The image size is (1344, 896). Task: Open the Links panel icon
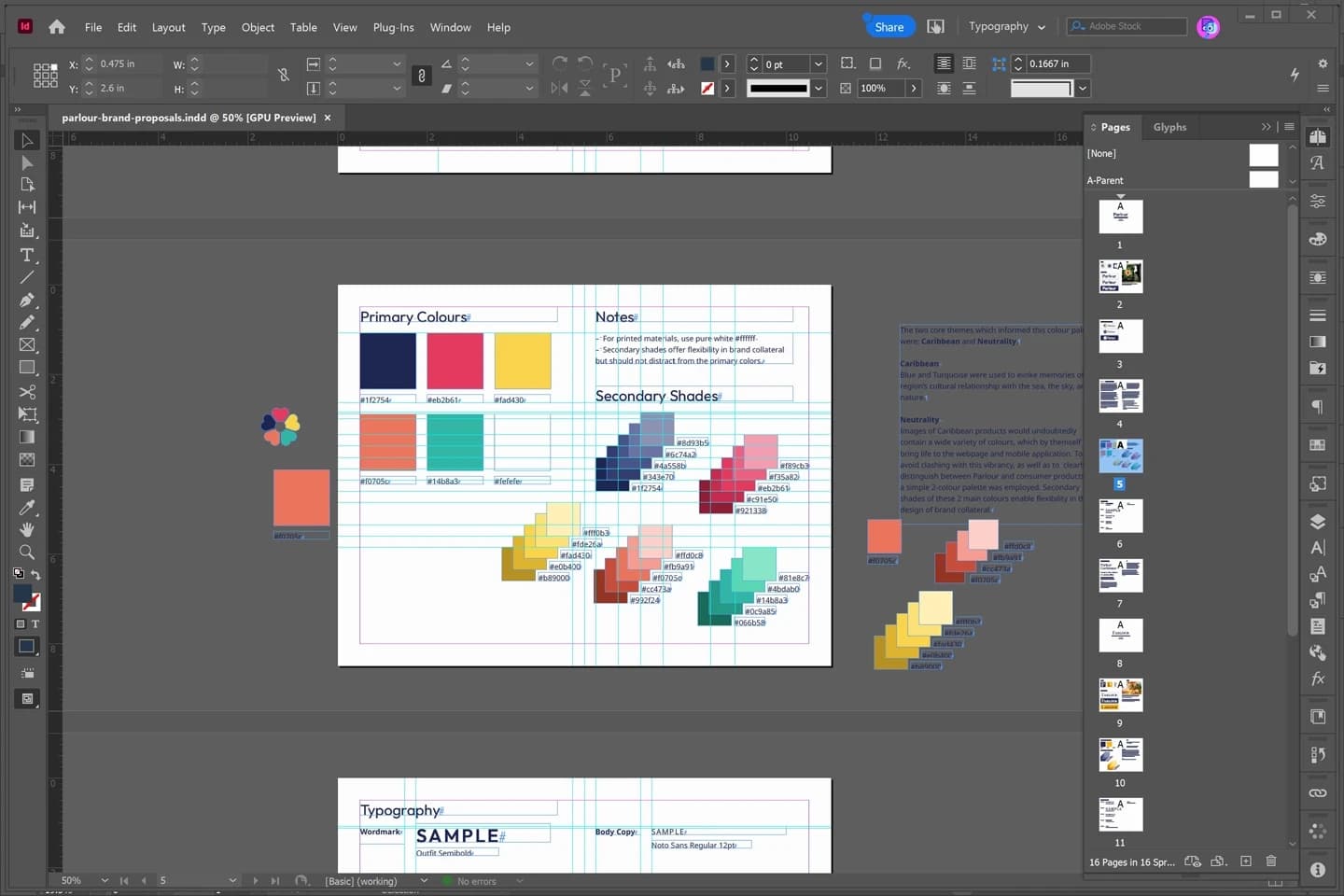(1317, 793)
